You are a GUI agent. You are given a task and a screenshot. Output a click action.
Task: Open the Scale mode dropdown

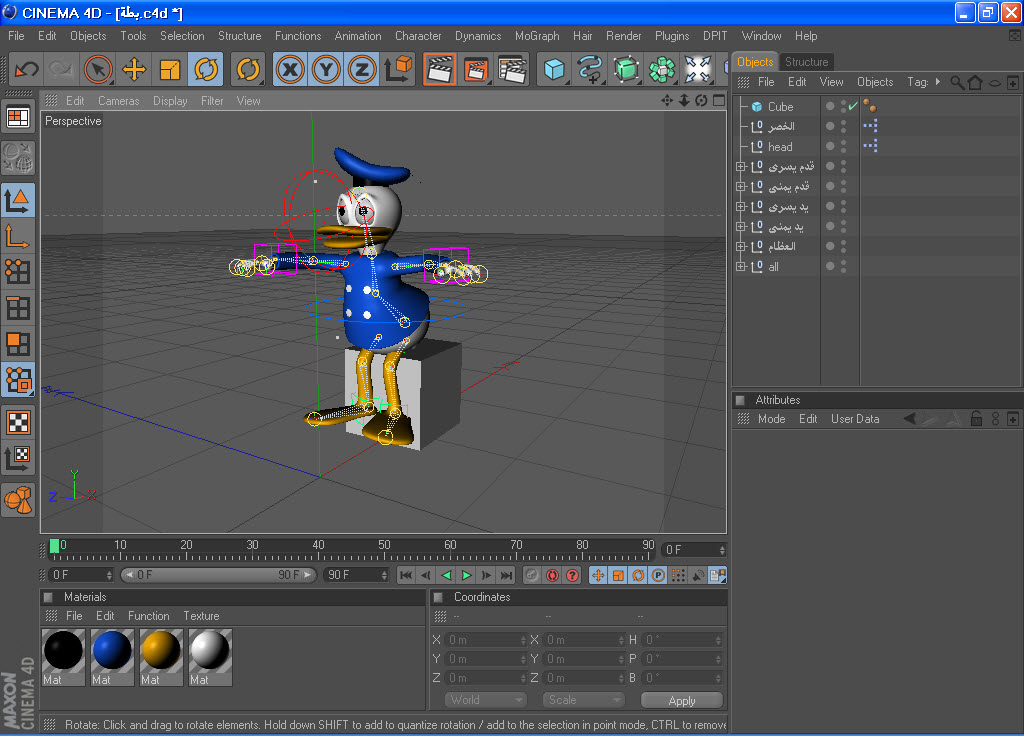tap(583, 700)
